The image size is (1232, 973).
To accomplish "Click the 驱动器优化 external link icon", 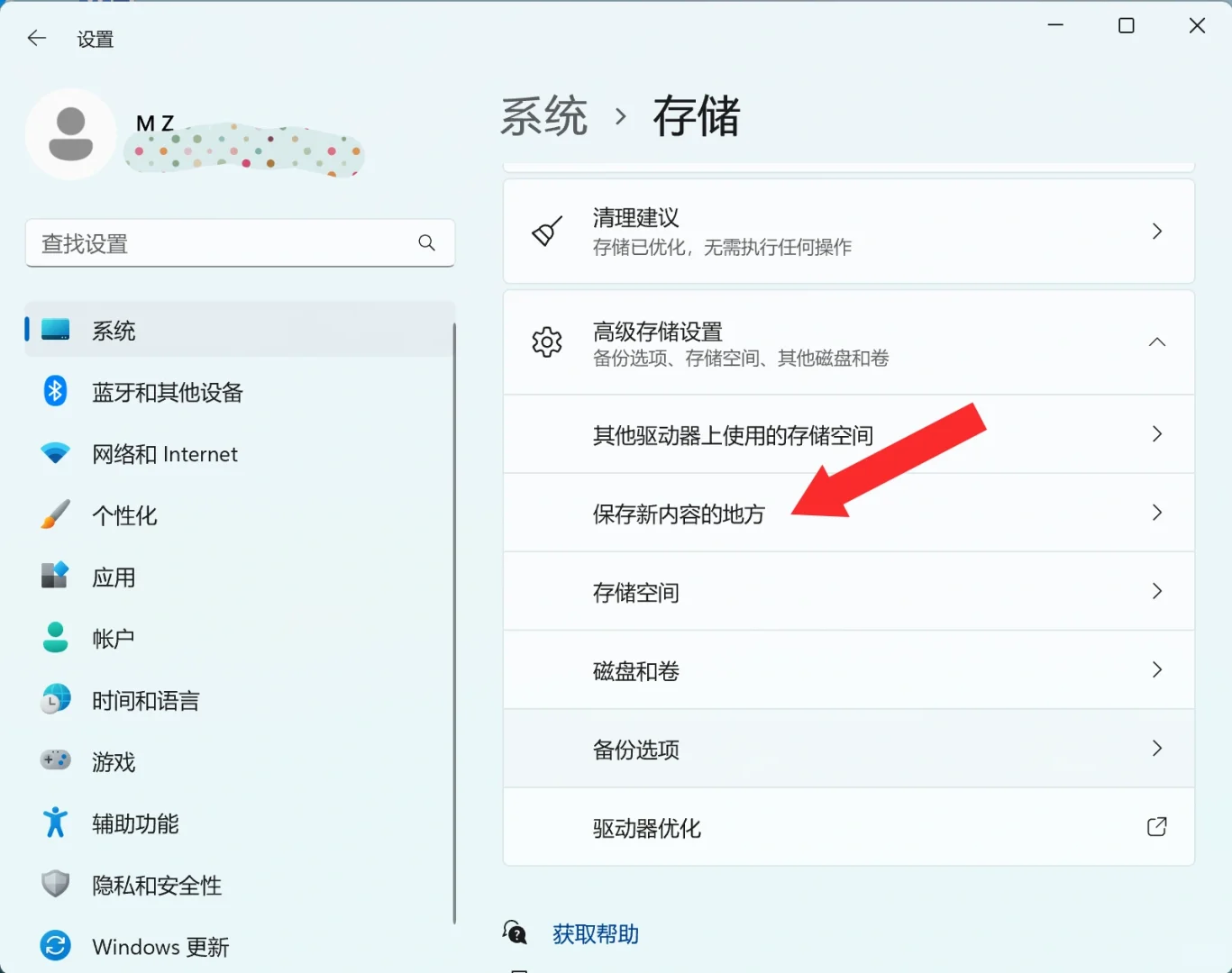I will point(1157,827).
